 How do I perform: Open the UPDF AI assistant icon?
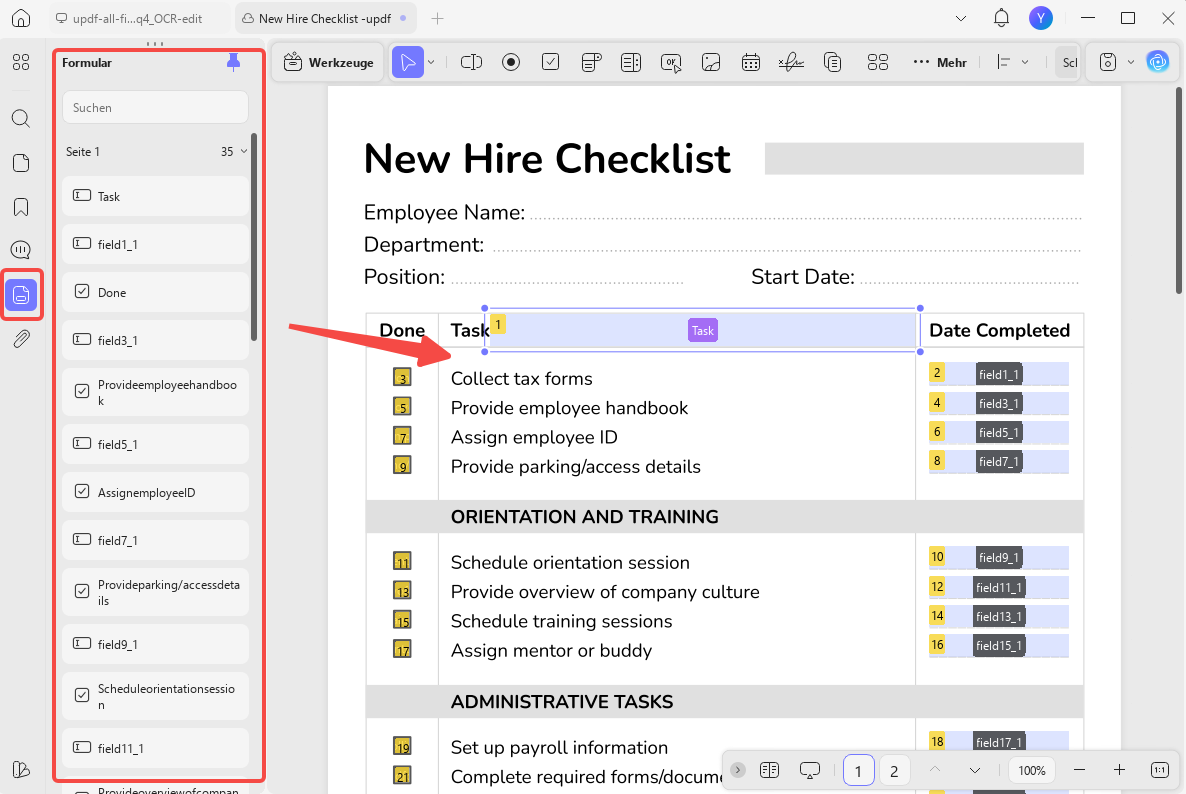(x=1157, y=62)
